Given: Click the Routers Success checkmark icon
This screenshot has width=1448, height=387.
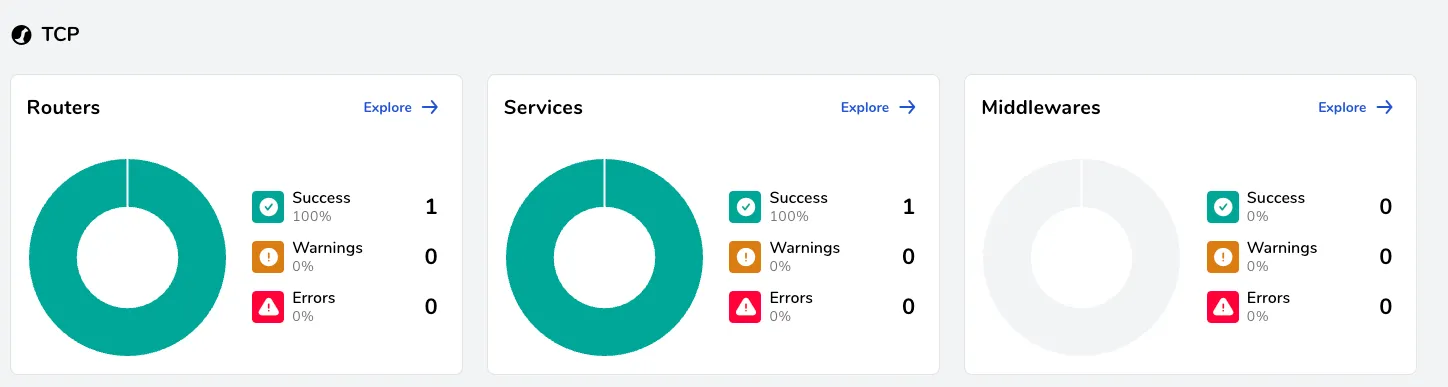Looking at the screenshot, I should (268, 207).
